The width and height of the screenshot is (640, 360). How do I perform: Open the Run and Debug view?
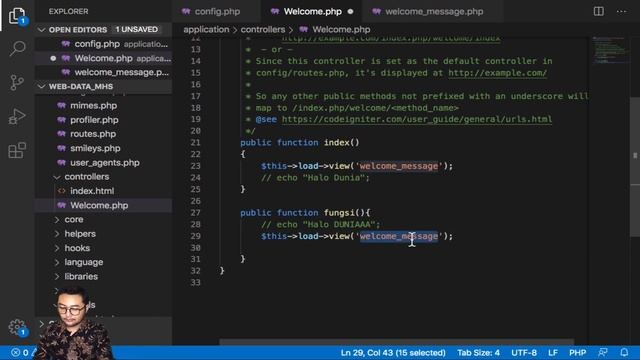pos(17,116)
